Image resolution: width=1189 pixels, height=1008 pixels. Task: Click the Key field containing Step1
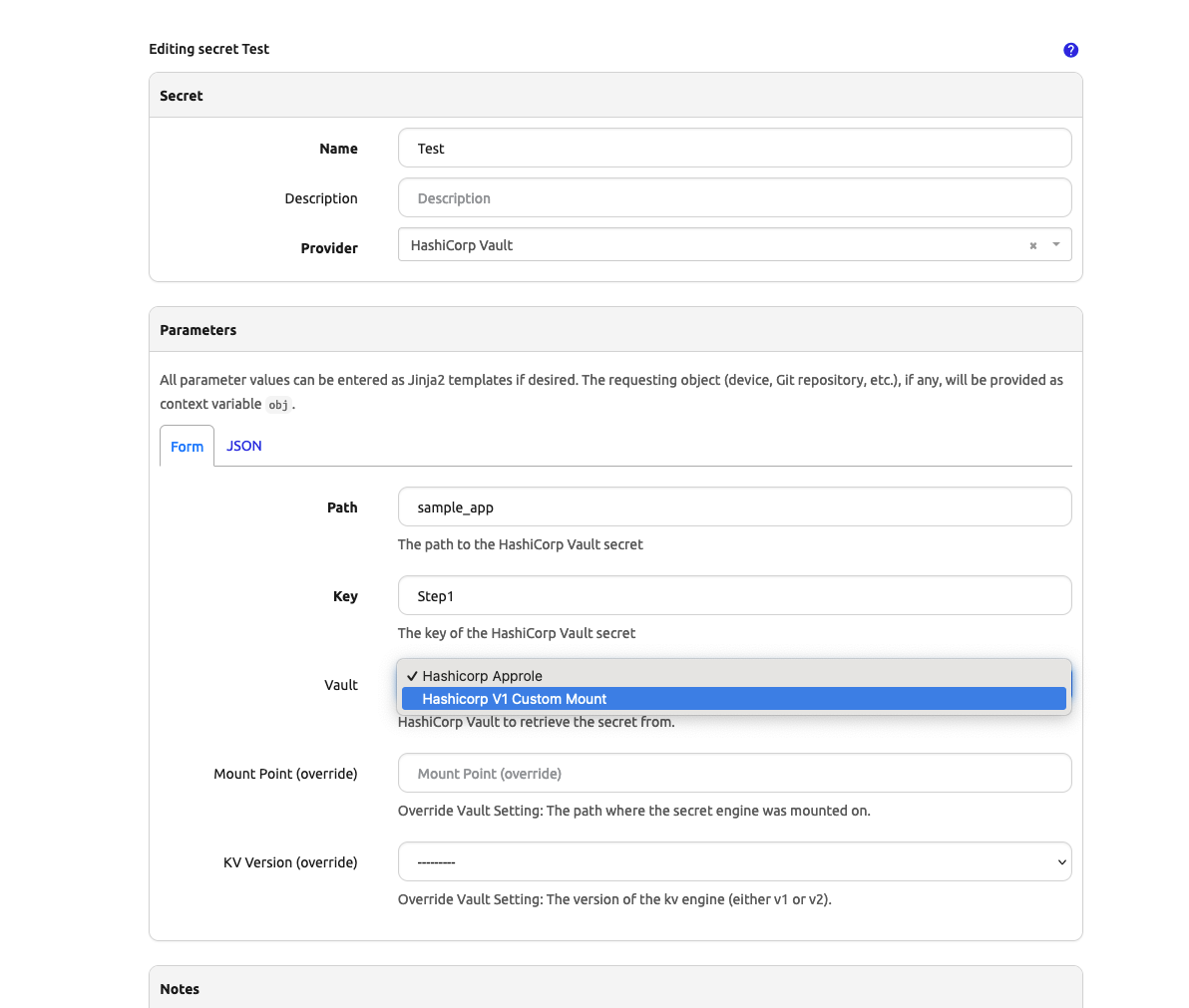734,596
